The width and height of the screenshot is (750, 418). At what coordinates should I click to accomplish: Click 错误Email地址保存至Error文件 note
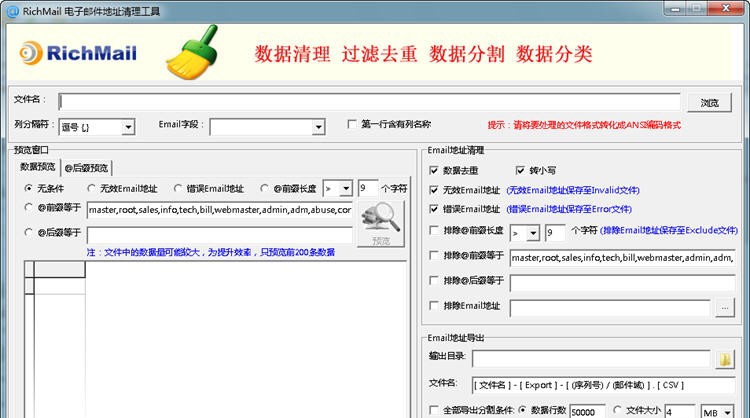(x=569, y=209)
